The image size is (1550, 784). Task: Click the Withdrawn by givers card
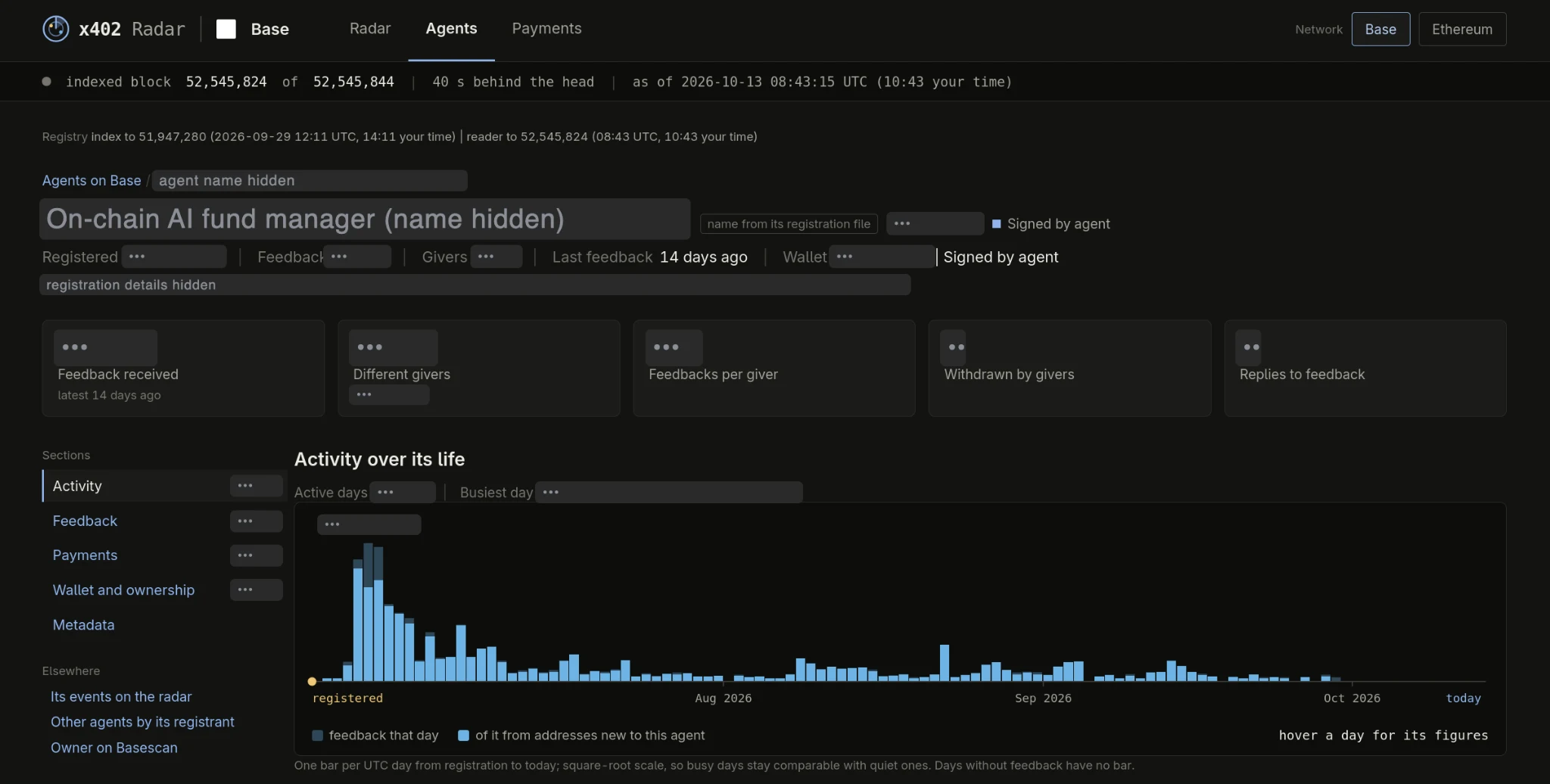point(1069,368)
